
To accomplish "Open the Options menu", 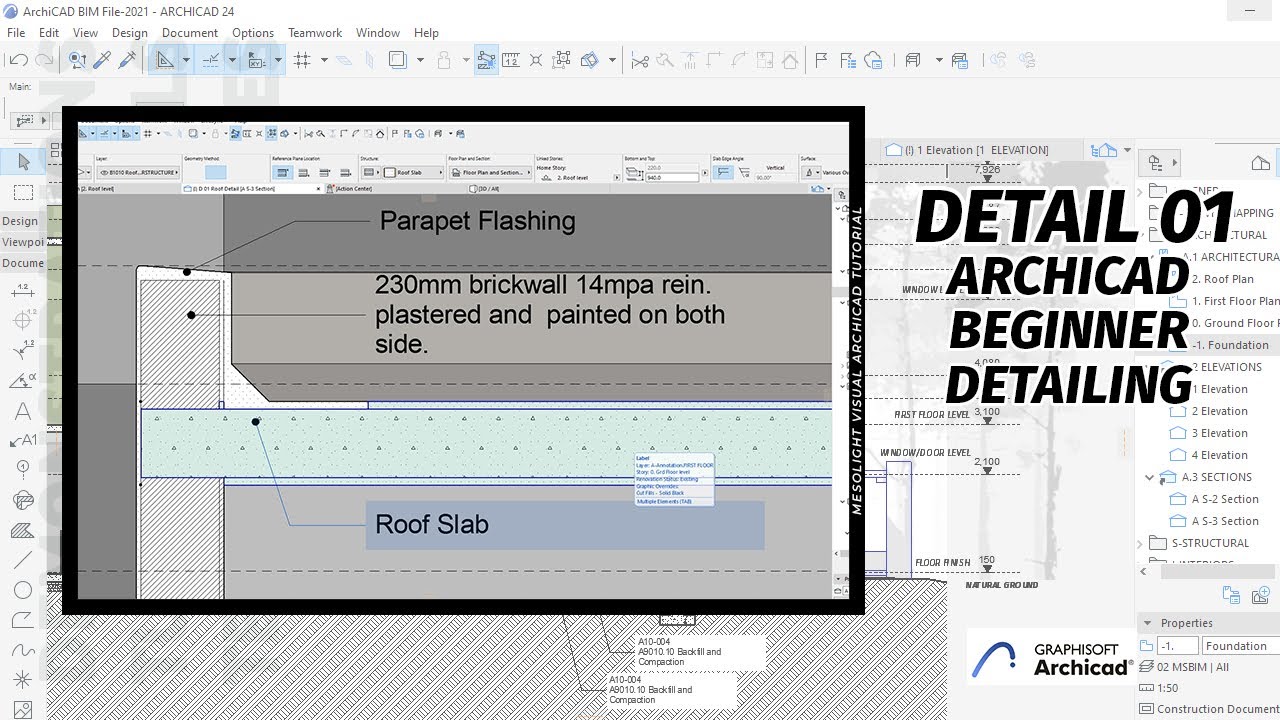I will (253, 33).
